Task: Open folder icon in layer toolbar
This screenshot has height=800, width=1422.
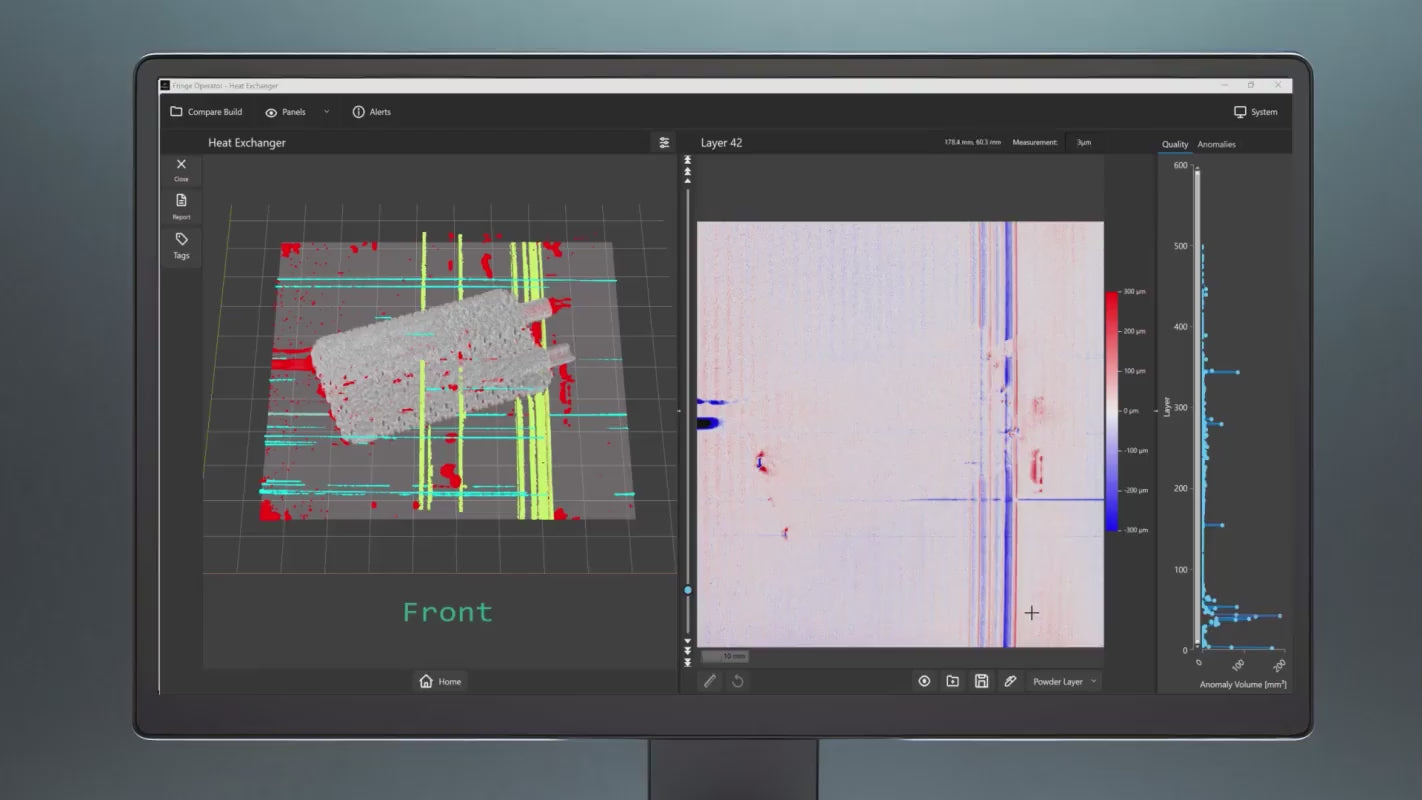Action: coord(953,681)
